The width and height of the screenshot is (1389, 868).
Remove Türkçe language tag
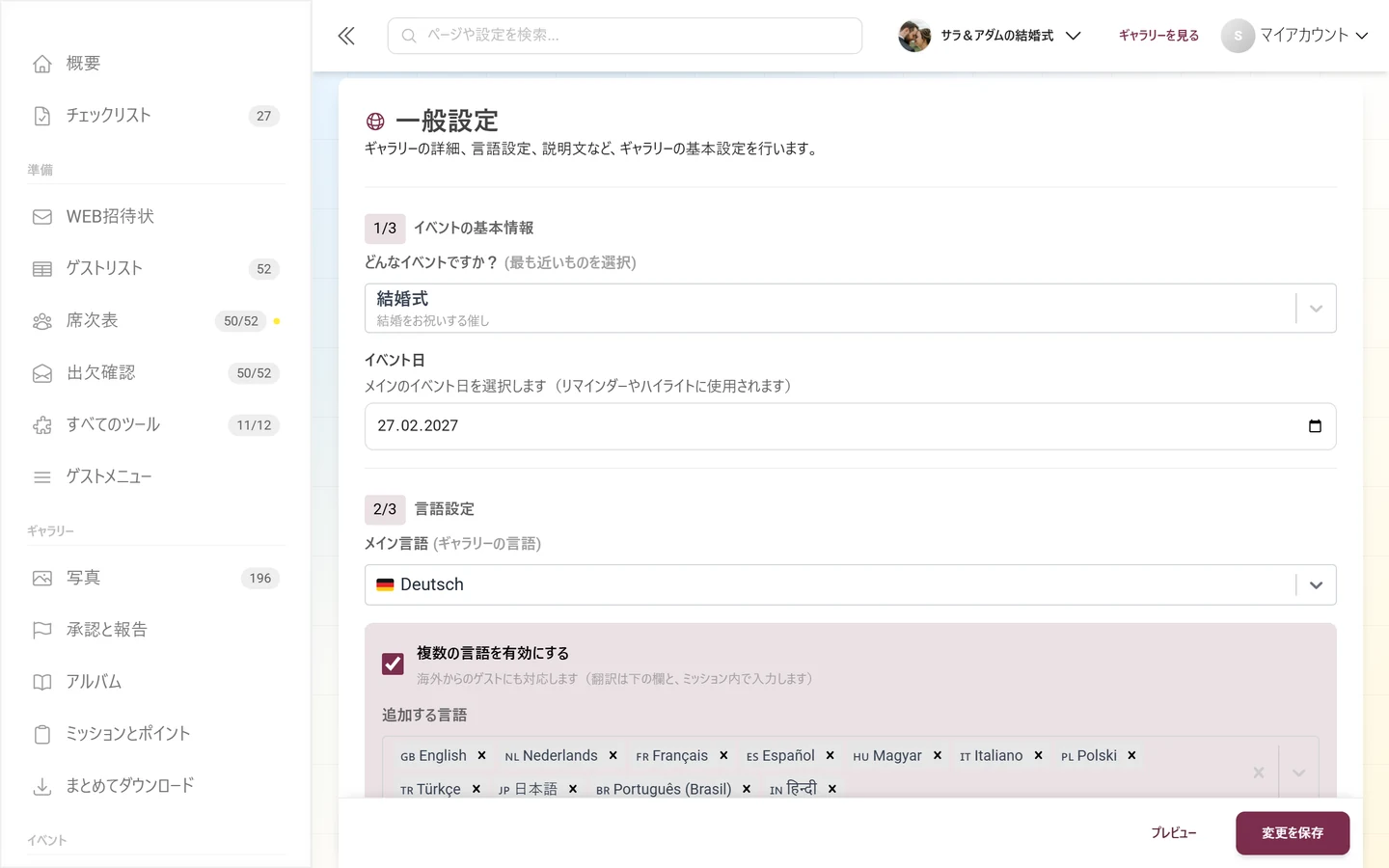tap(476, 789)
